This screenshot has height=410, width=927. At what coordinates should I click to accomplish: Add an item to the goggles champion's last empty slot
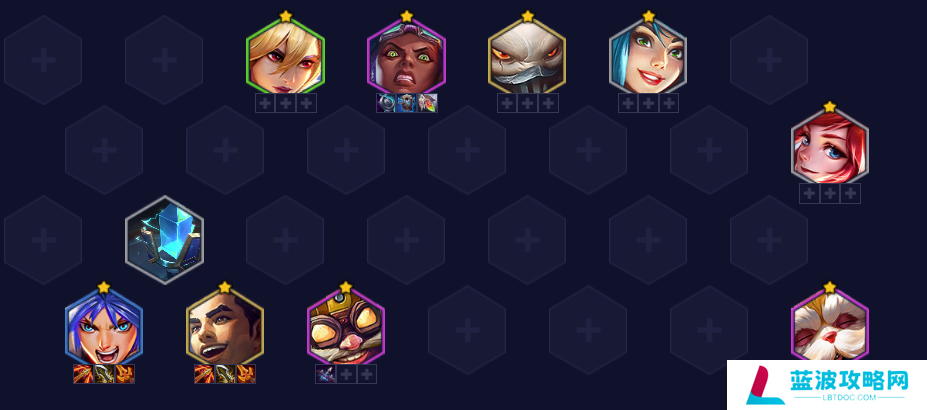(x=367, y=374)
